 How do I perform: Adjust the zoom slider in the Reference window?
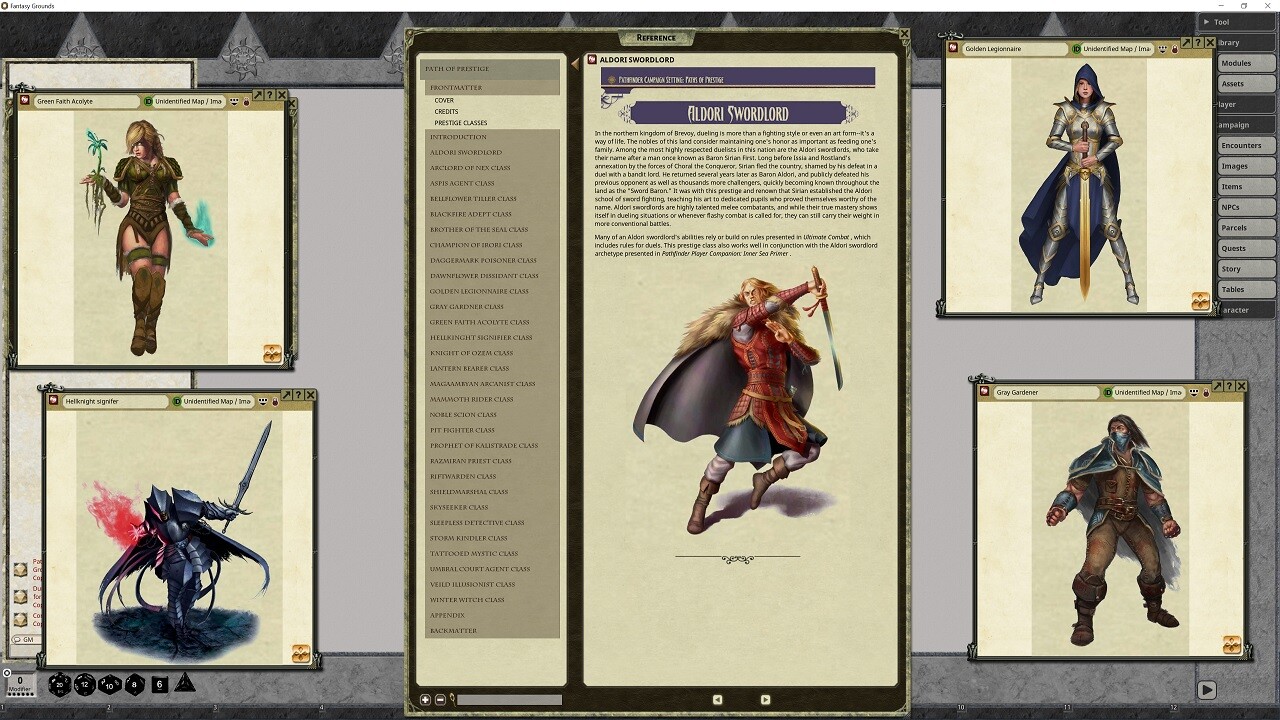[x=508, y=699]
